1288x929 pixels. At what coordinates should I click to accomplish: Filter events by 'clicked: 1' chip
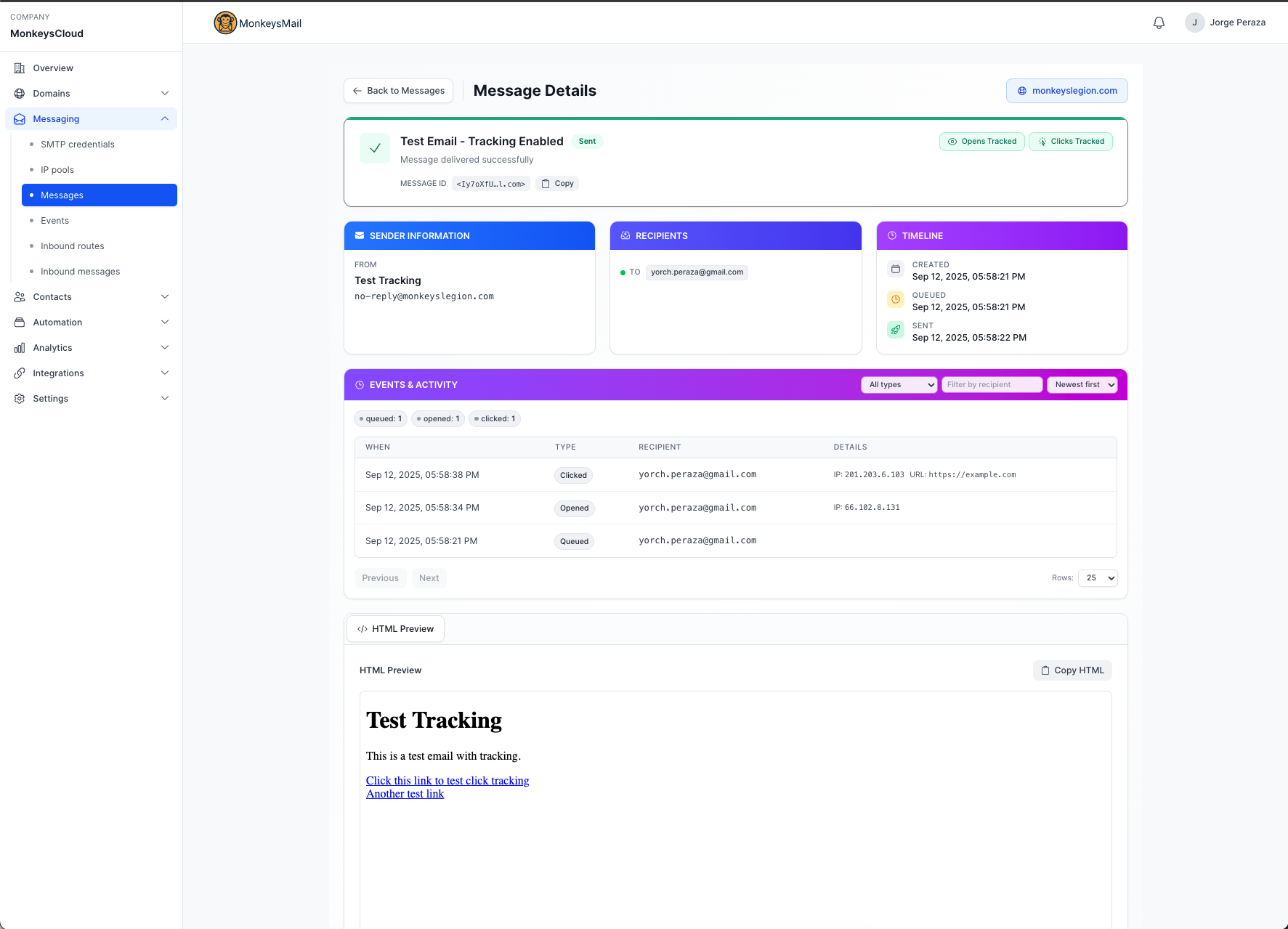click(495, 419)
